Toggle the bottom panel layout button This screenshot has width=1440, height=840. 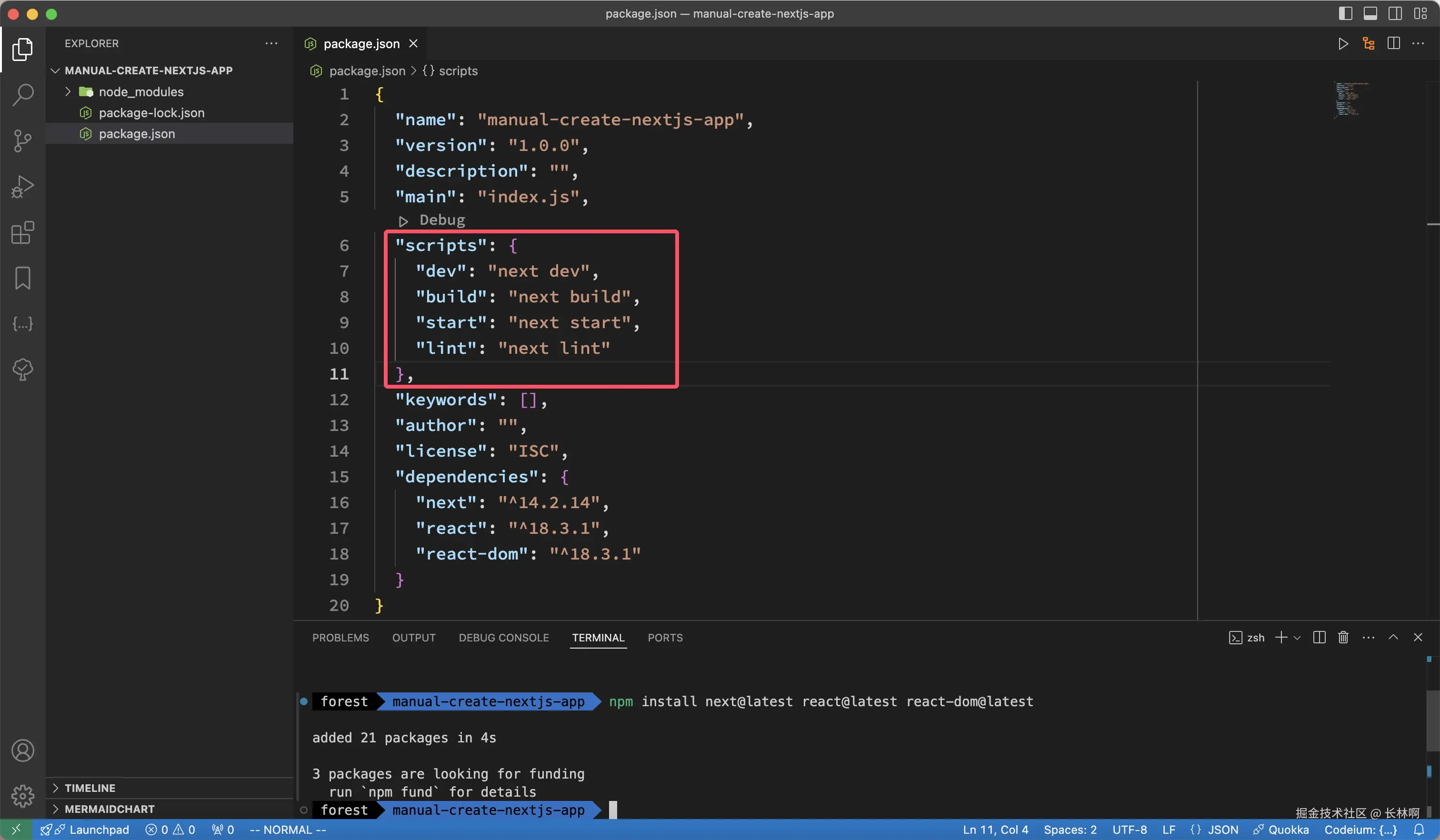(1370, 14)
